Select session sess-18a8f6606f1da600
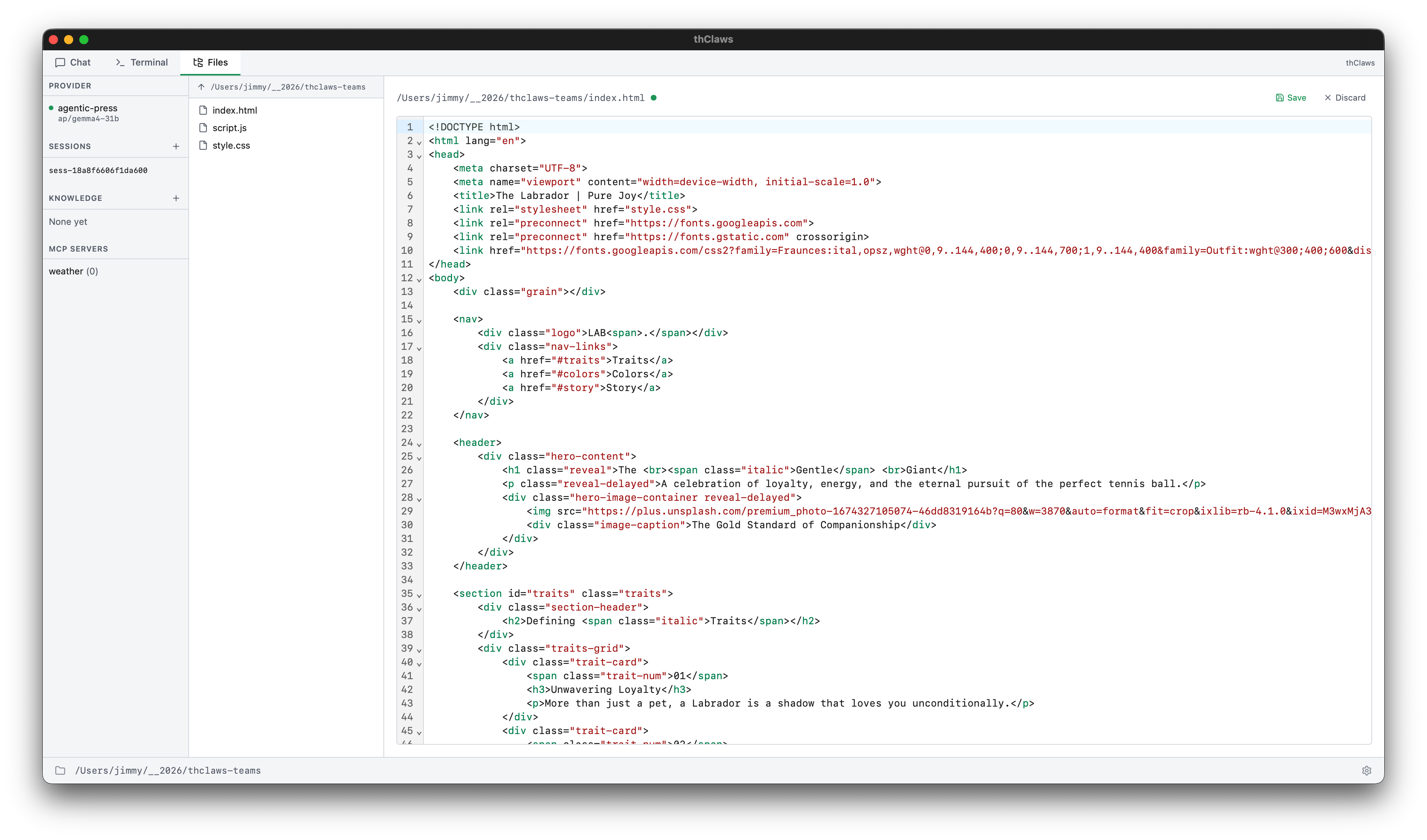Screen dimensions: 1427x840 pos(98,170)
